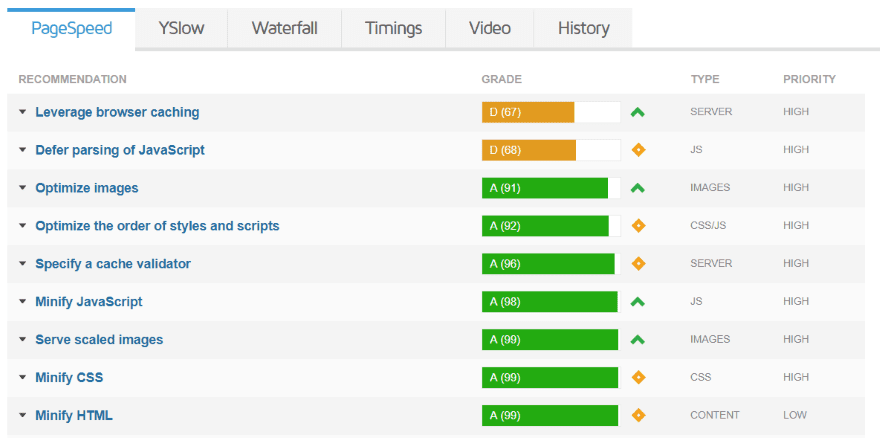Click the orange diamond icon beside Minify CSS
880x438 pixels.
tap(638, 377)
